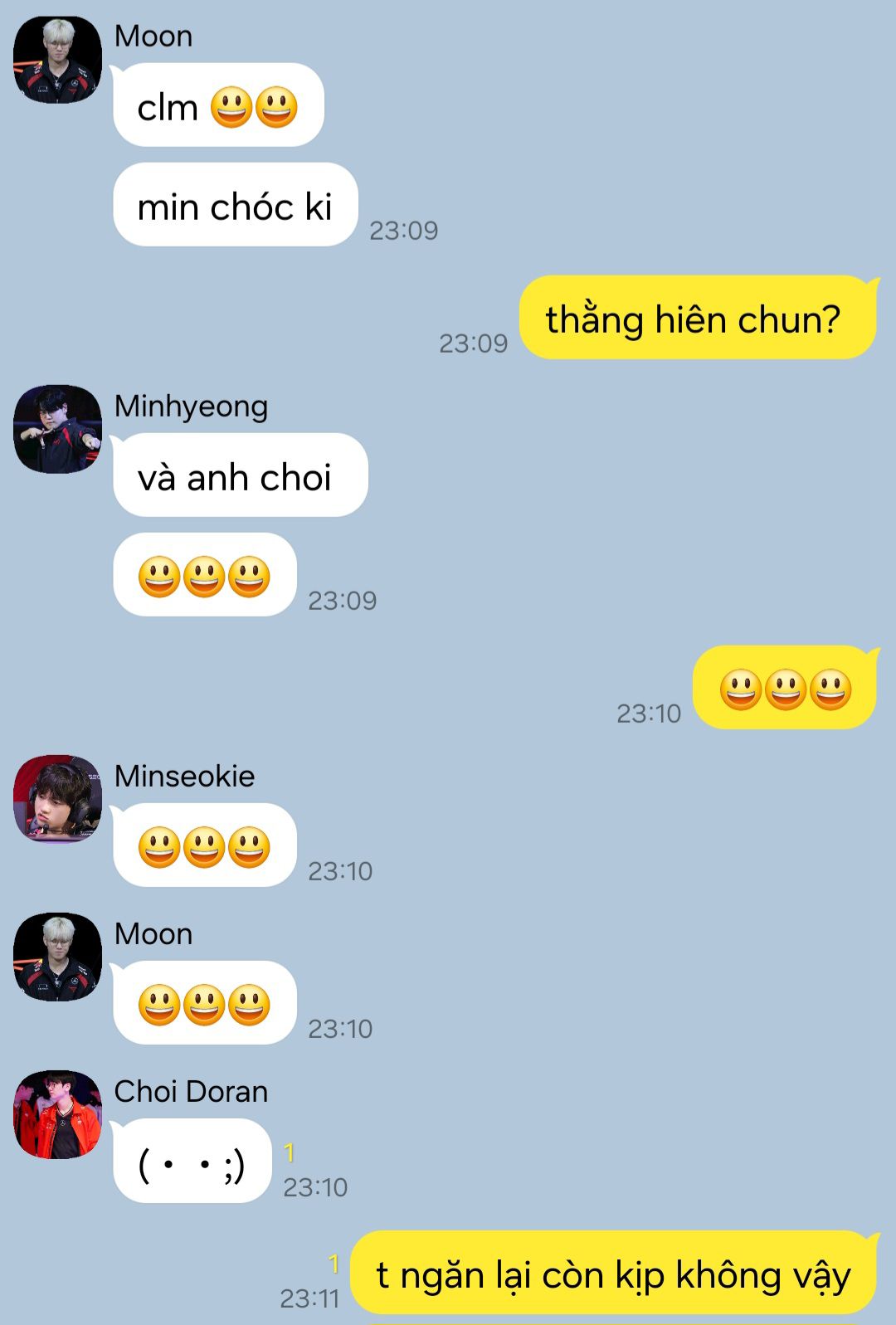896x1325 pixels.
Task: Select Choi Doran's '( • • ;)' kaomoji bubble
Action: (192, 1161)
